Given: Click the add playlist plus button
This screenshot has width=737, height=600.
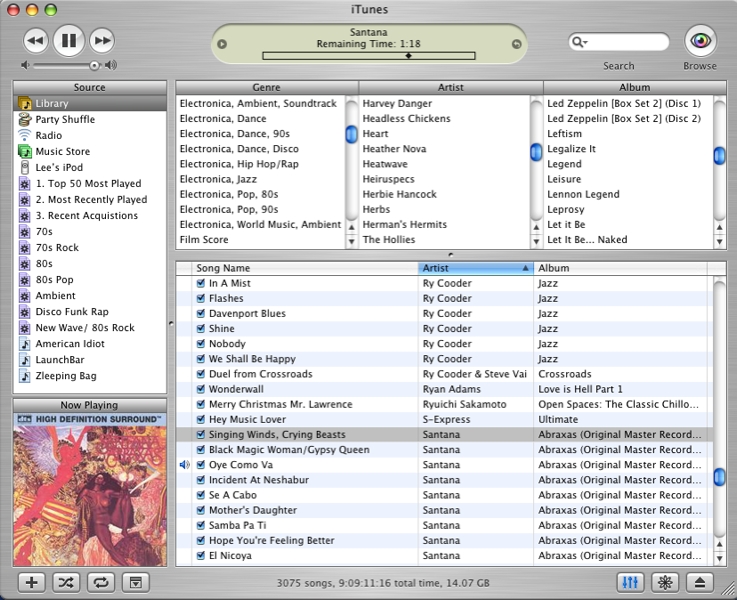Looking at the screenshot, I should (x=32, y=582).
